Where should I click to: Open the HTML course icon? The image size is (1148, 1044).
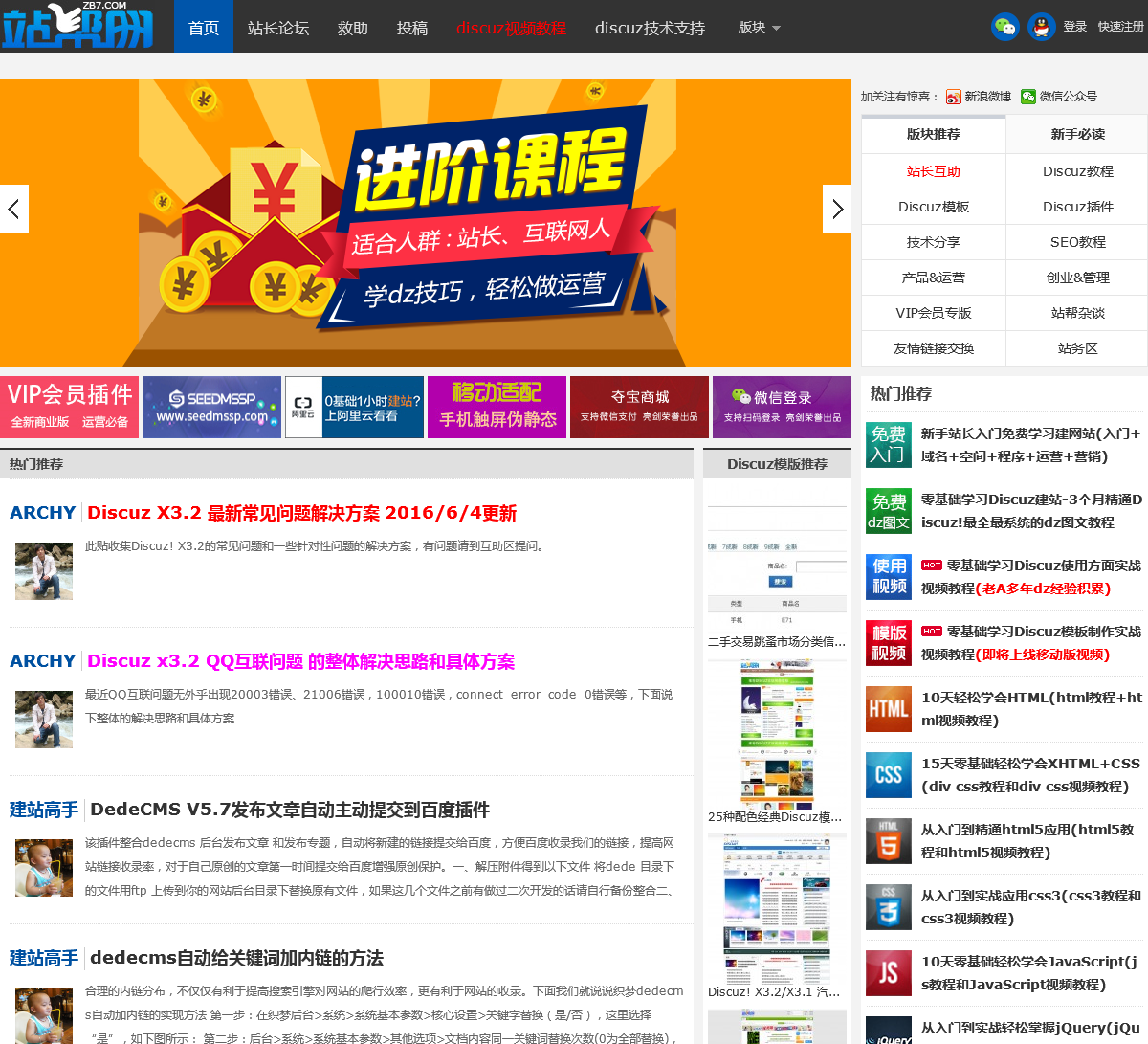point(888,709)
